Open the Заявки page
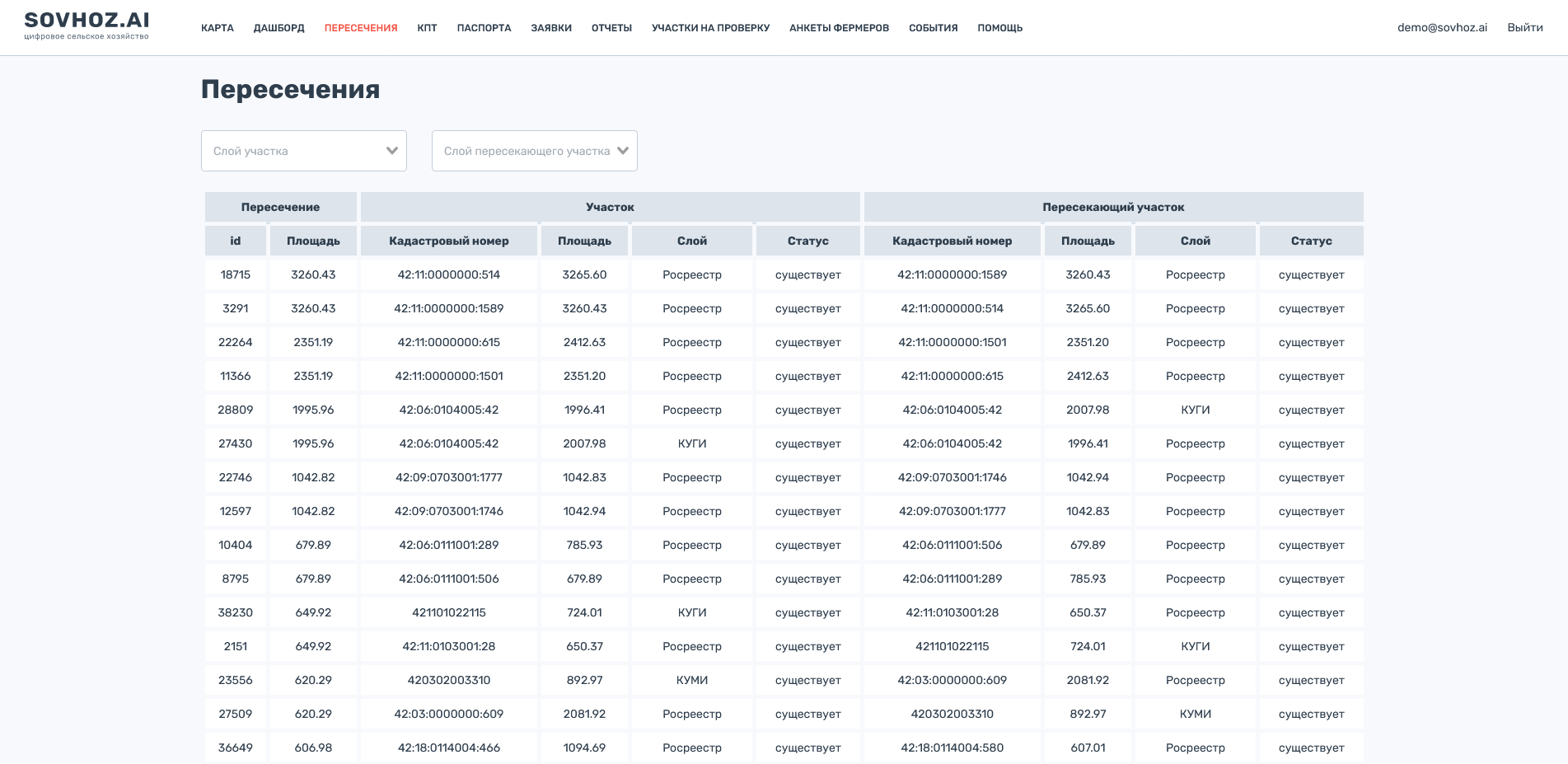 click(551, 28)
